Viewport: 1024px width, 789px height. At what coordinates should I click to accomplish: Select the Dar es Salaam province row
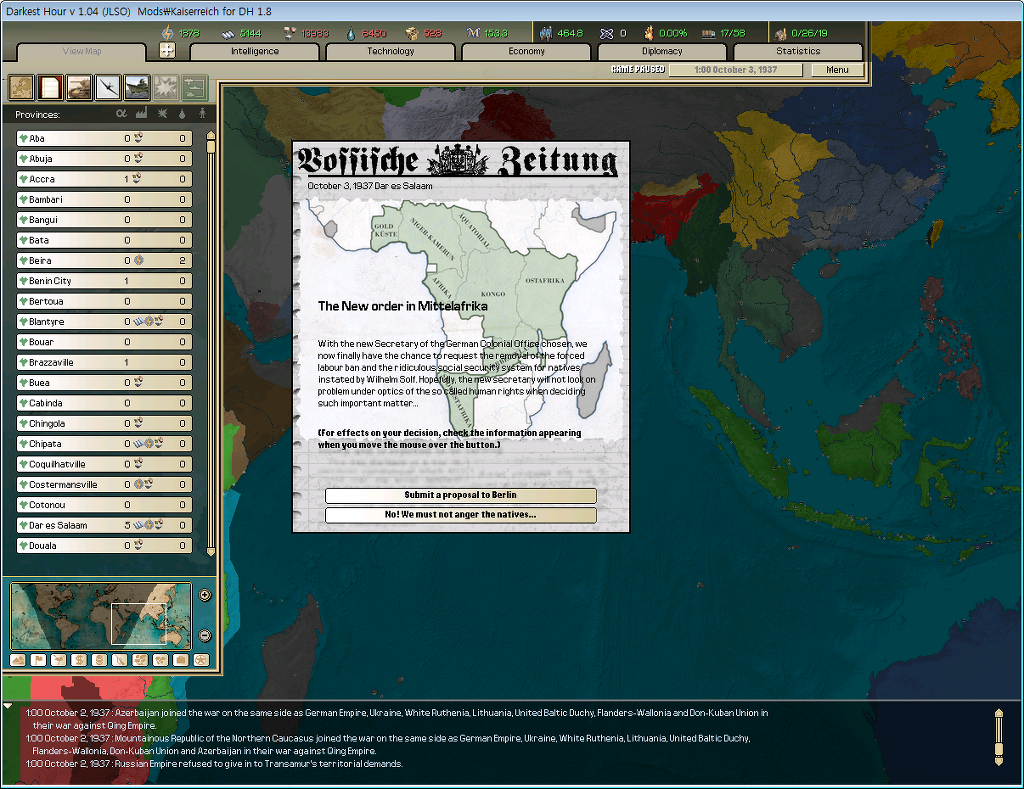[x=104, y=525]
